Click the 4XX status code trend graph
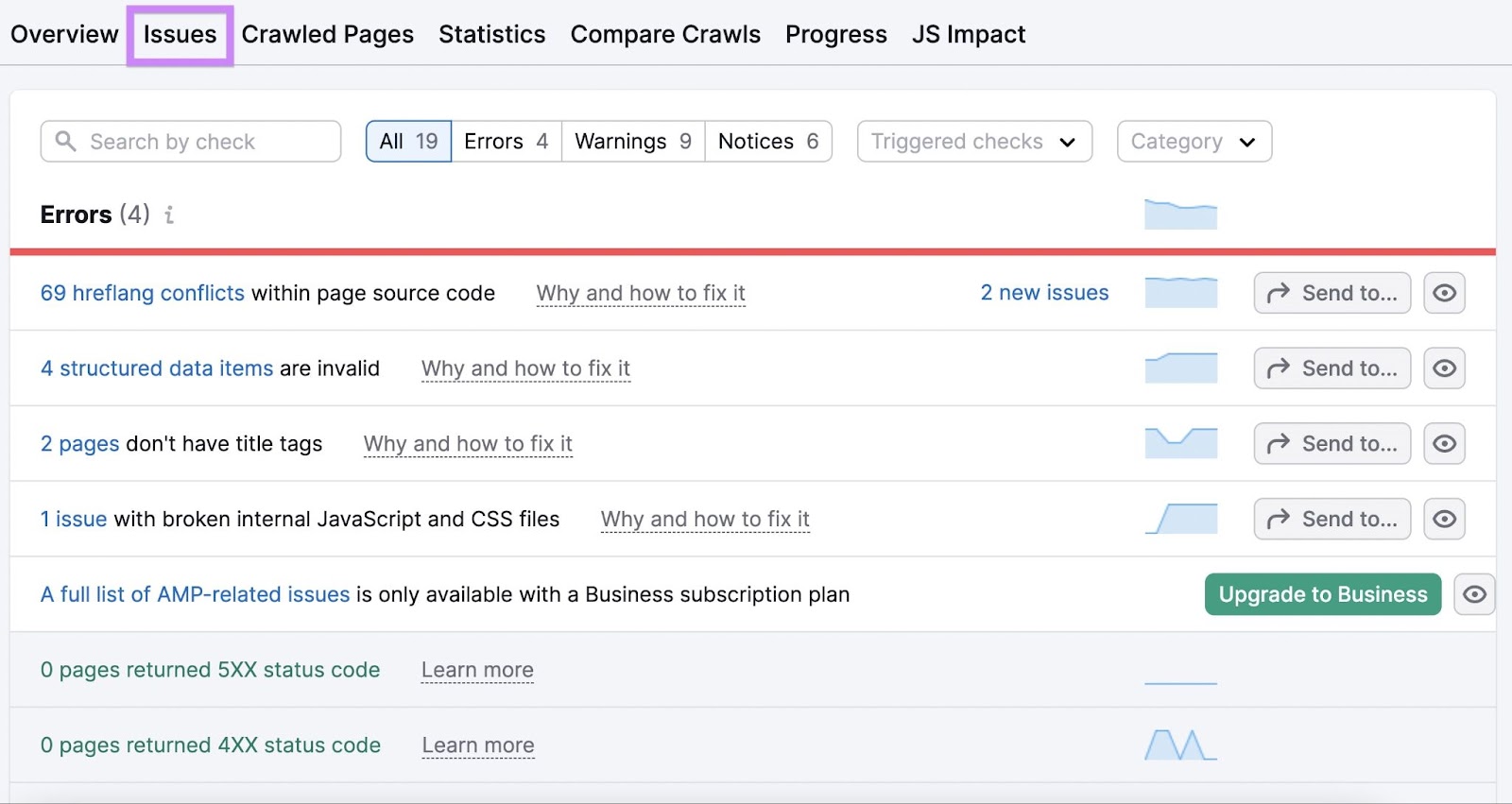 [1180, 745]
